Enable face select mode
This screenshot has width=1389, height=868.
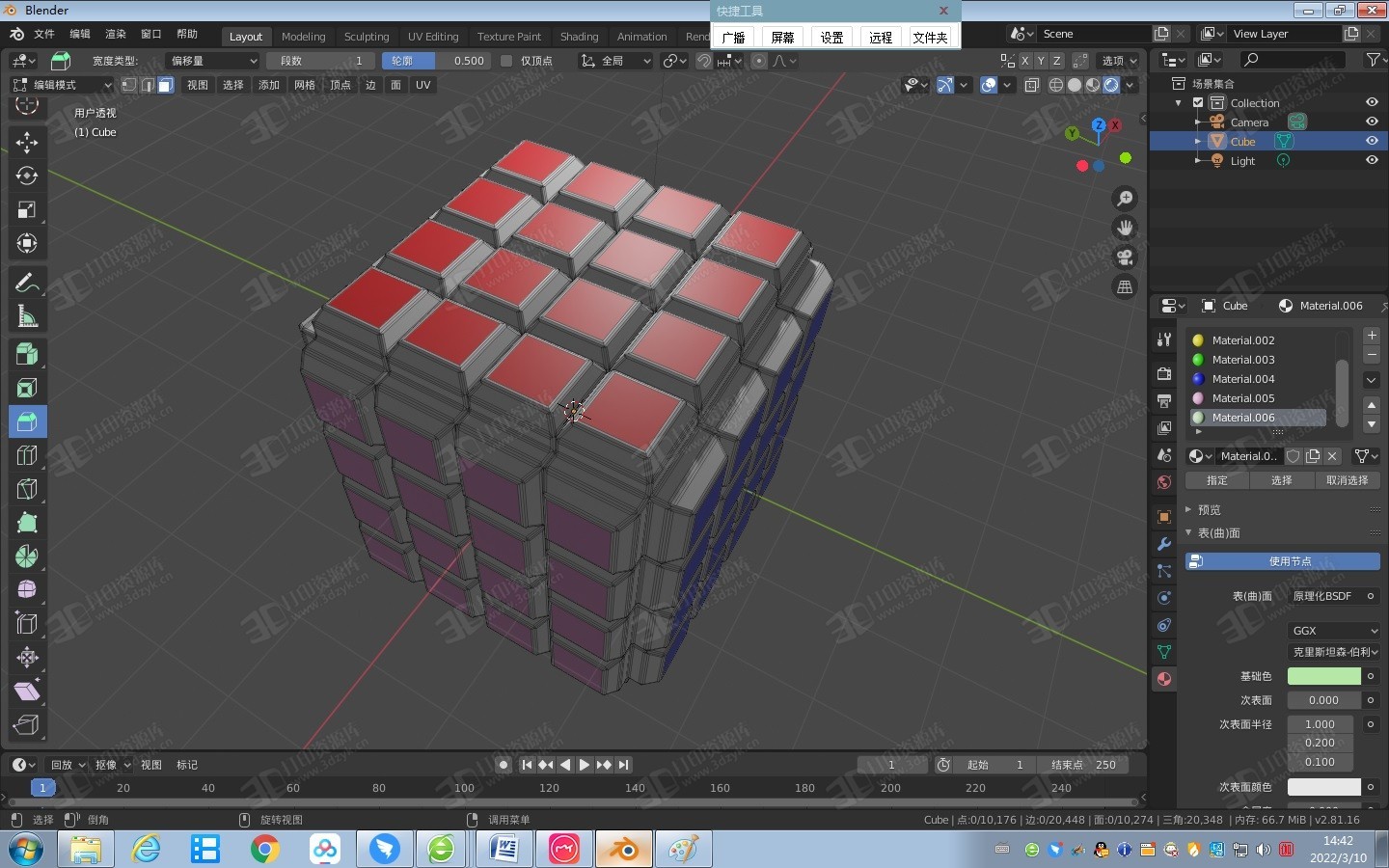click(x=166, y=85)
